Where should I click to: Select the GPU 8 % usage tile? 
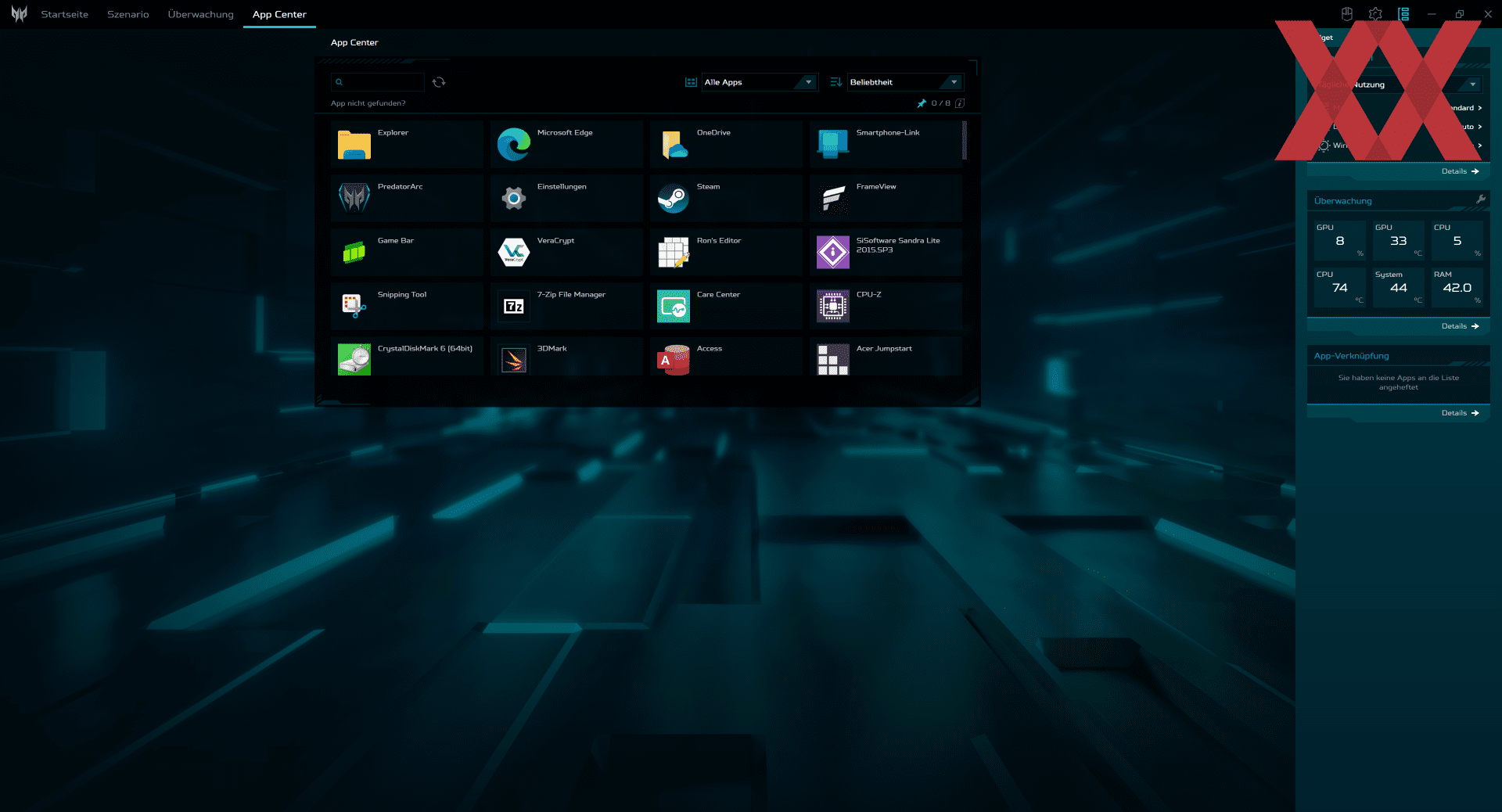(x=1340, y=240)
